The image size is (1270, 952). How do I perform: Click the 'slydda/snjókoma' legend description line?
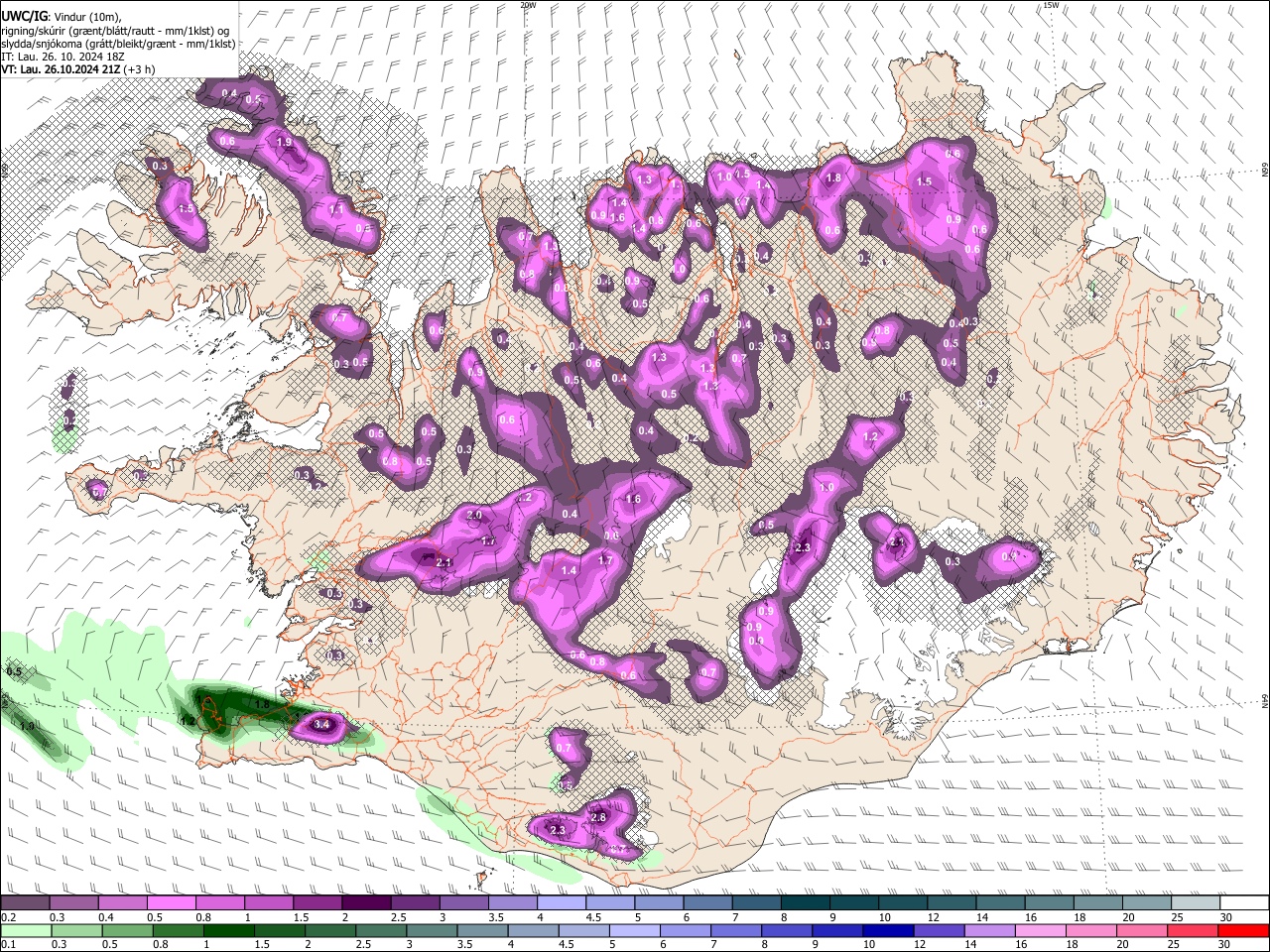pyautogui.click(x=118, y=44)
